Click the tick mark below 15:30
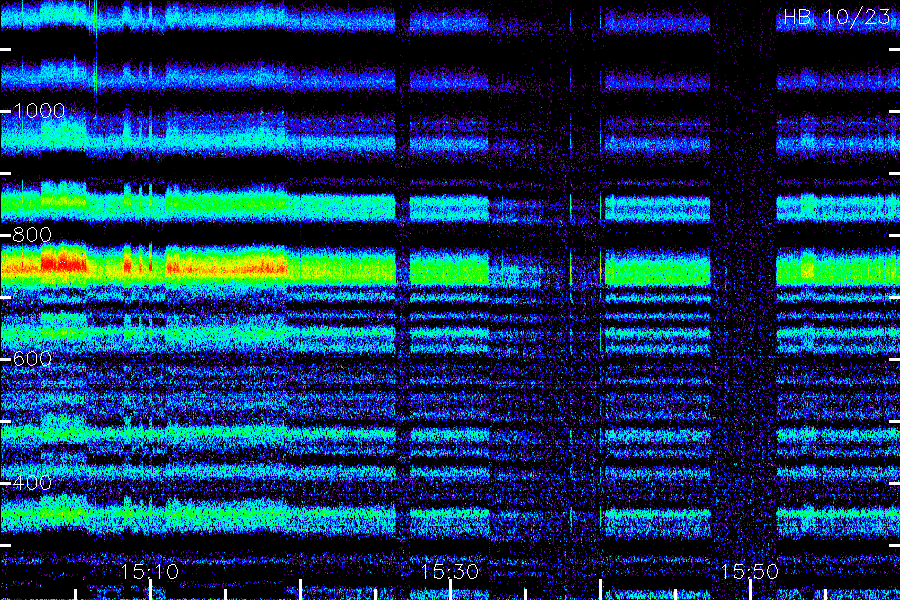900x600 pixels. [x=450, y=590]
